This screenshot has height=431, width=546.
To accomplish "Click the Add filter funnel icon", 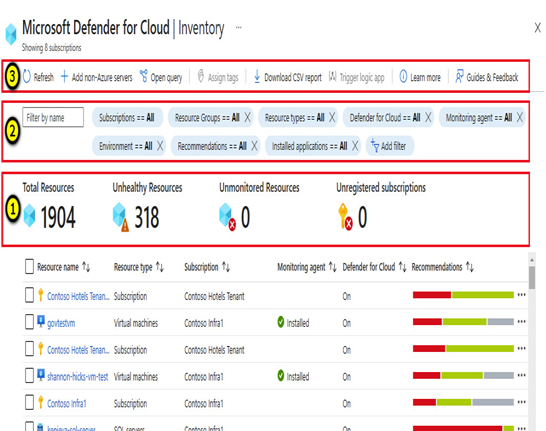I will (x=375, y=146).
